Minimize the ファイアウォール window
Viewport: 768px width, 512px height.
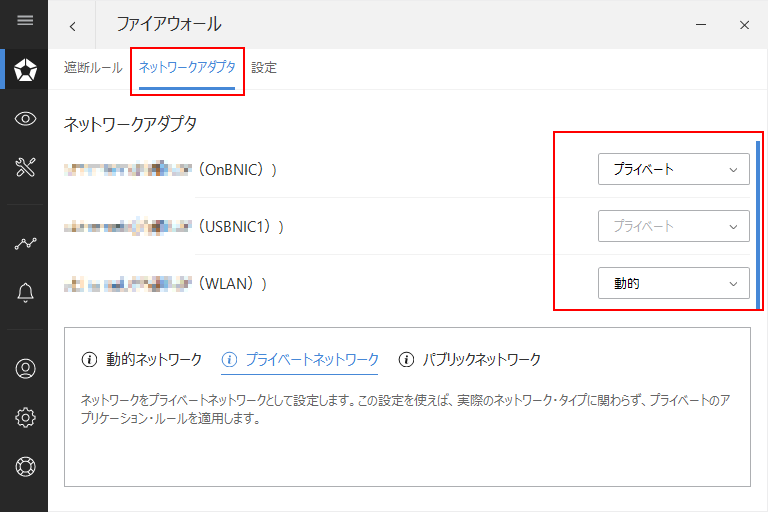click(701, 24)
